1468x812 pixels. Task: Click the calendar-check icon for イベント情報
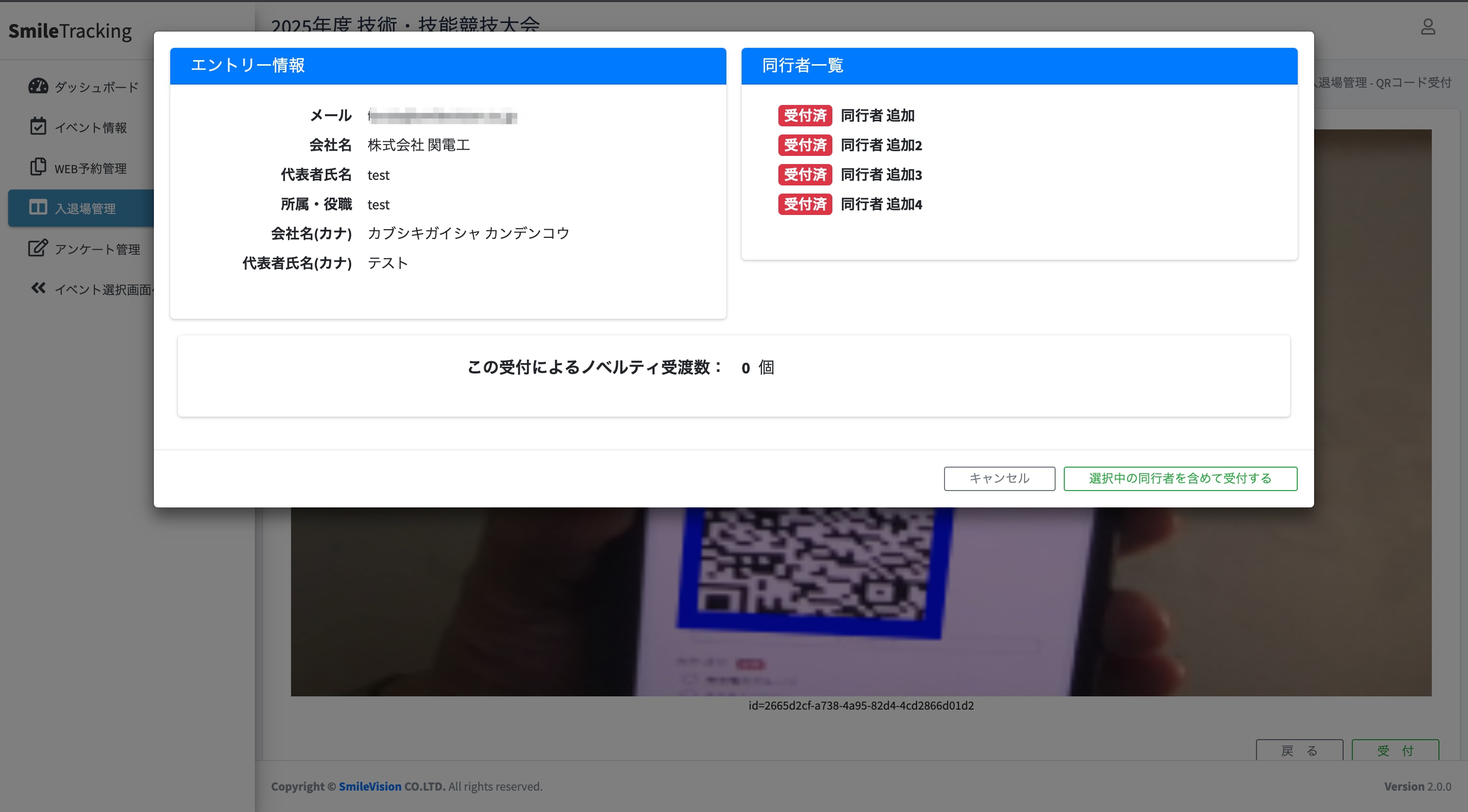tap(38, 126)
